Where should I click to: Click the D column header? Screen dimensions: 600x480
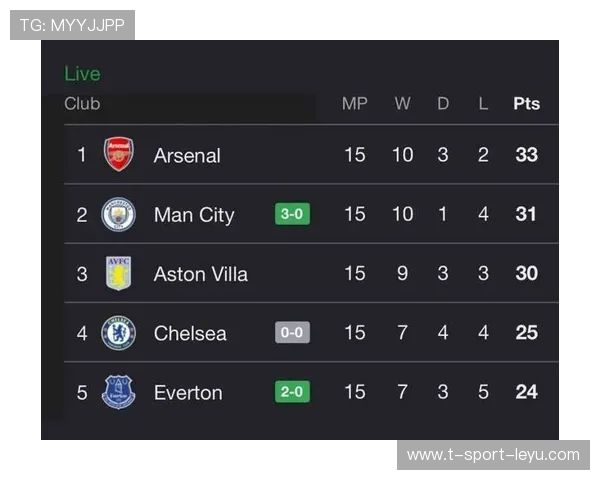coord(443,104)
